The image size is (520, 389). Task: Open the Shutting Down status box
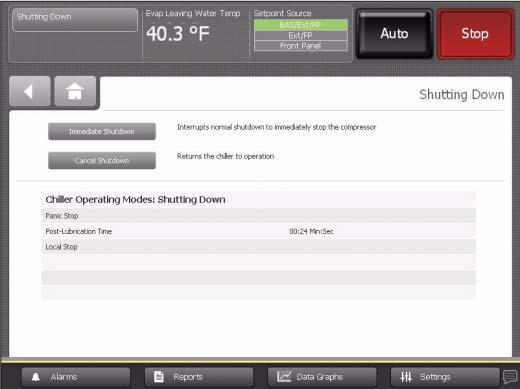pyautogui.click(x=75, y=20)
